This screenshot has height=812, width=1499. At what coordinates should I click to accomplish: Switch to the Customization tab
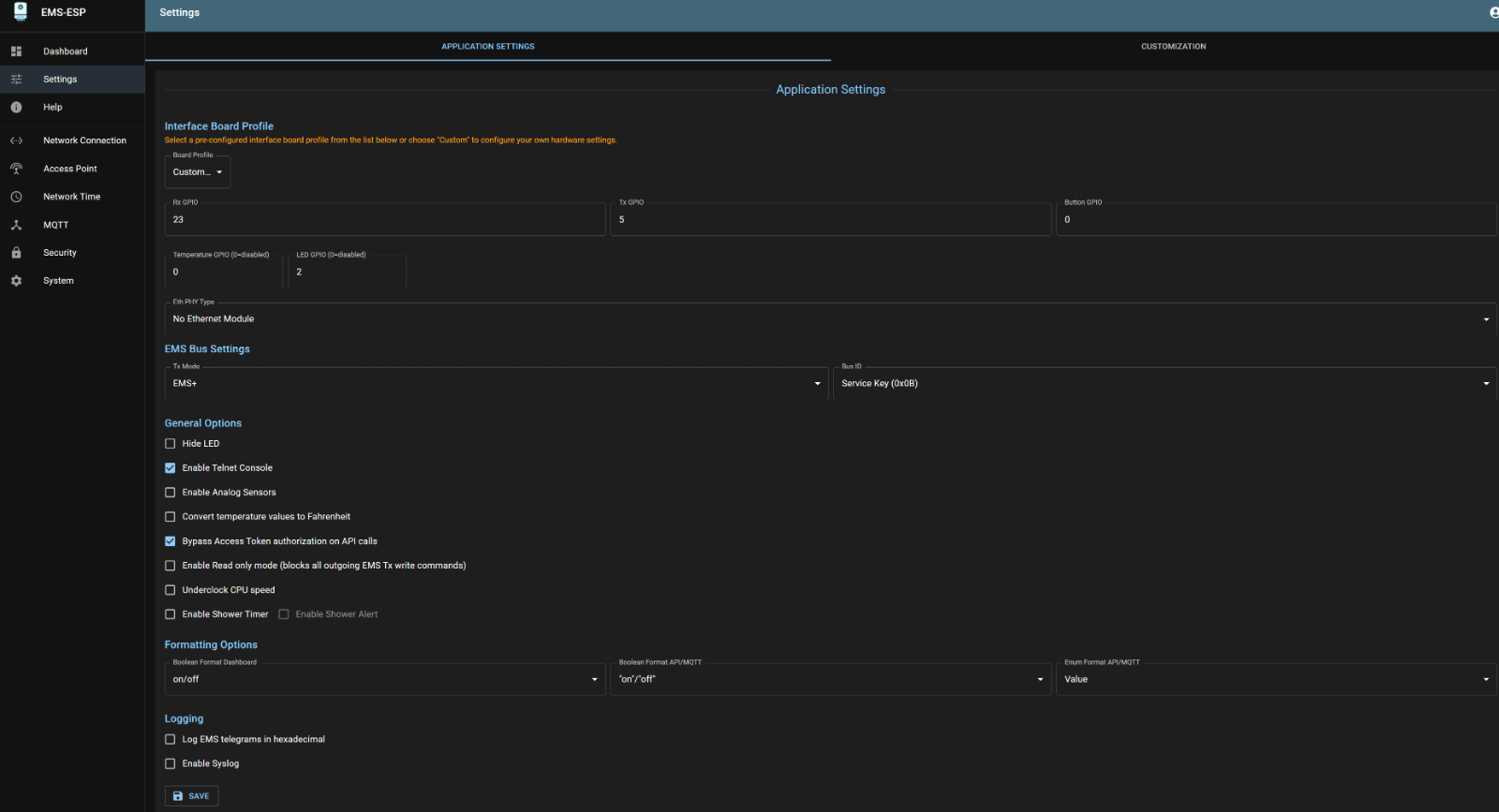1173,46
